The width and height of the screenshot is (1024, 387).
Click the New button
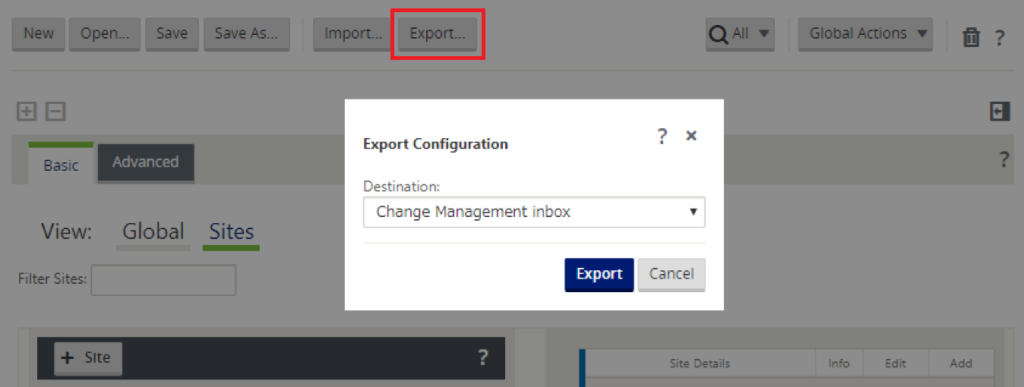[x=39, y=34]
